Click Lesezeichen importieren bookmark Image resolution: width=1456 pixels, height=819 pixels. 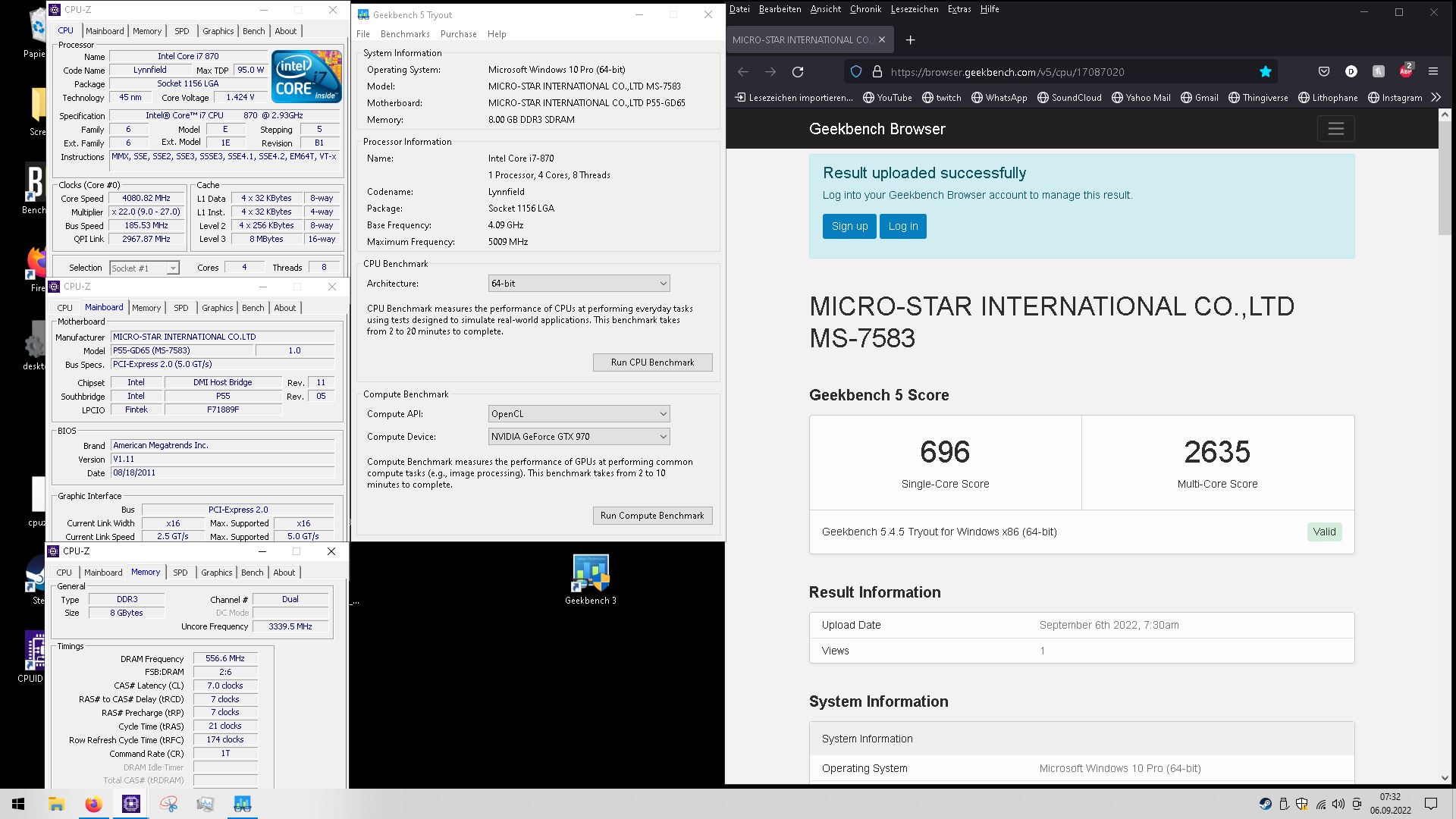[x=794, y=97]
